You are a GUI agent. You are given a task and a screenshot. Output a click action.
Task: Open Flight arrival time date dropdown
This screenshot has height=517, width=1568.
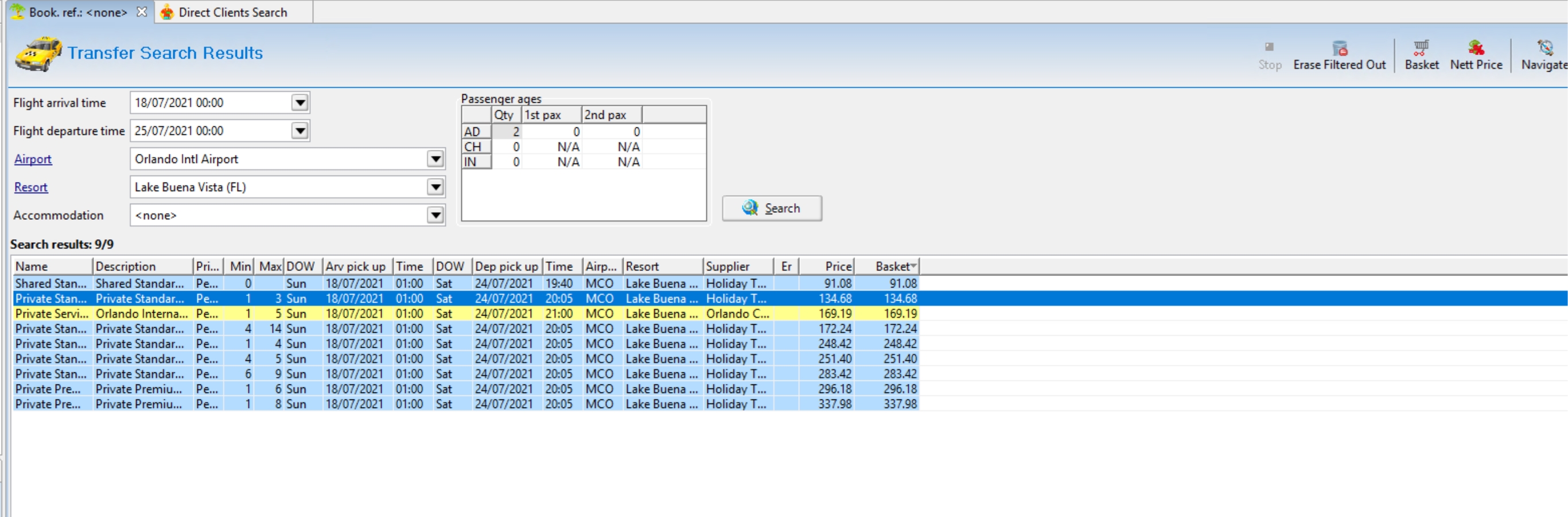(x=299, y=103)
